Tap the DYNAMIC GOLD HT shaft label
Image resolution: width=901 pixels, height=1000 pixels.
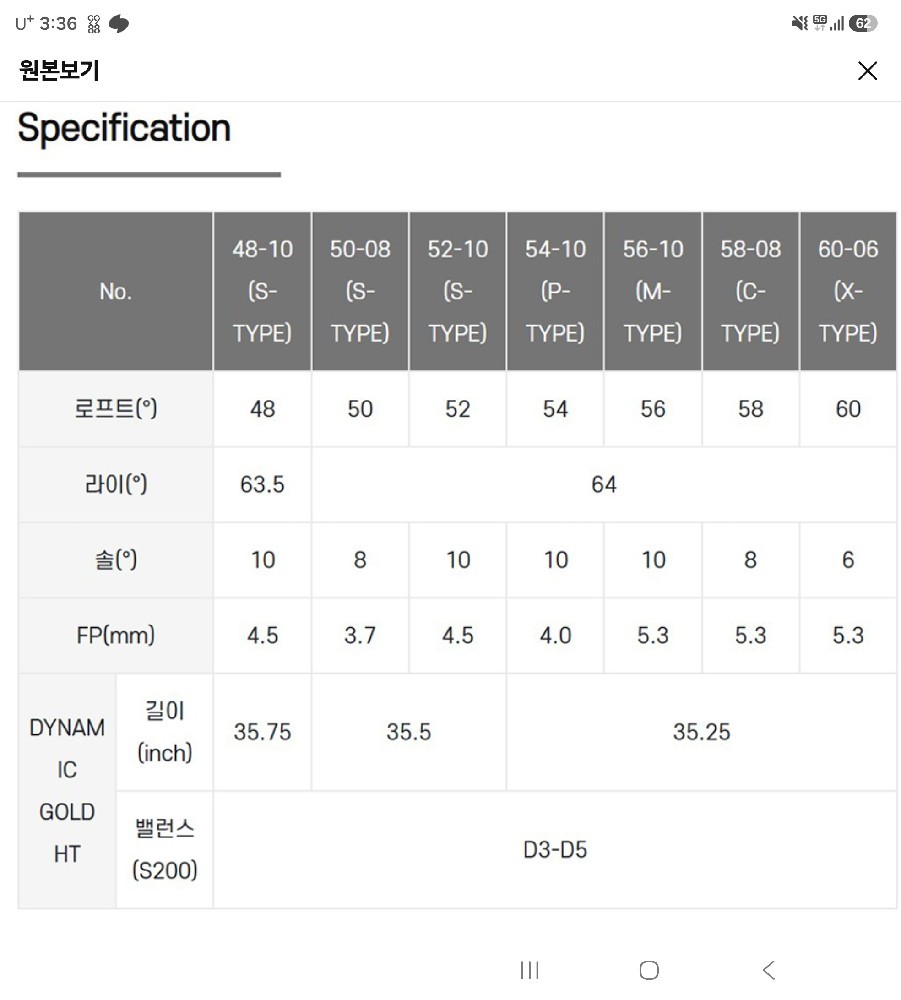pyautogui.click(x=67, y=791)
